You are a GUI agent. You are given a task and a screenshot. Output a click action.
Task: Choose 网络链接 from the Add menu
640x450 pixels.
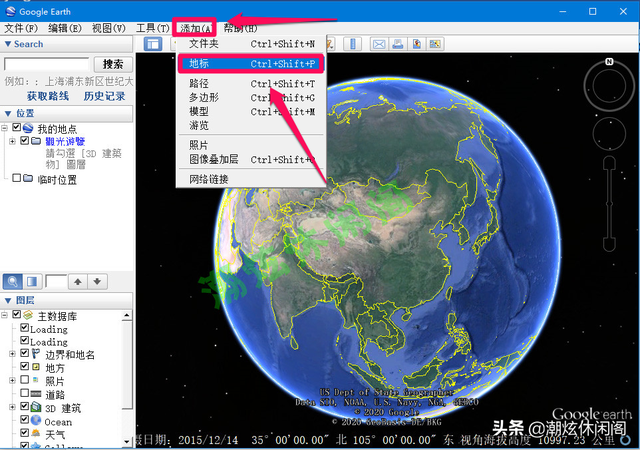[x=251, y=179]
